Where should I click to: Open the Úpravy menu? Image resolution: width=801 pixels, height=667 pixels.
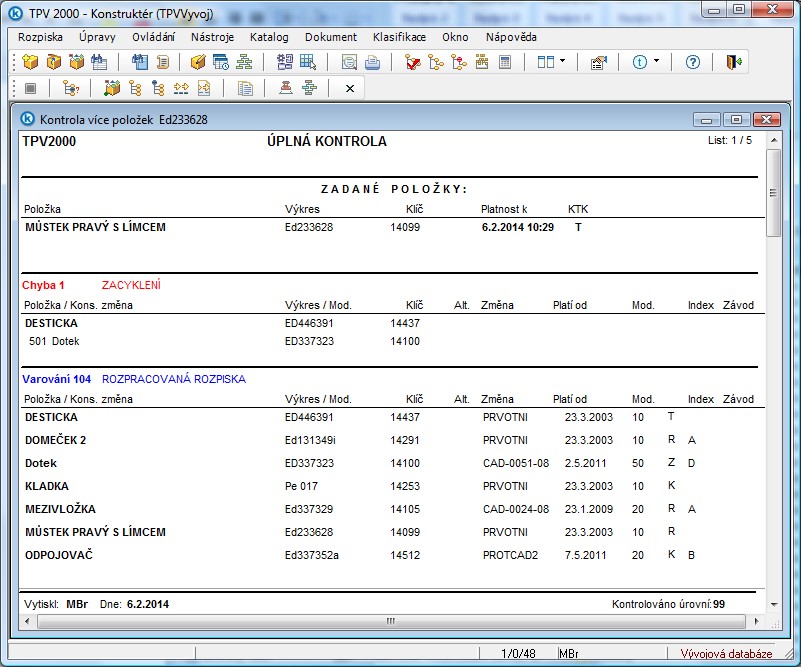click(x=97, y=37)
